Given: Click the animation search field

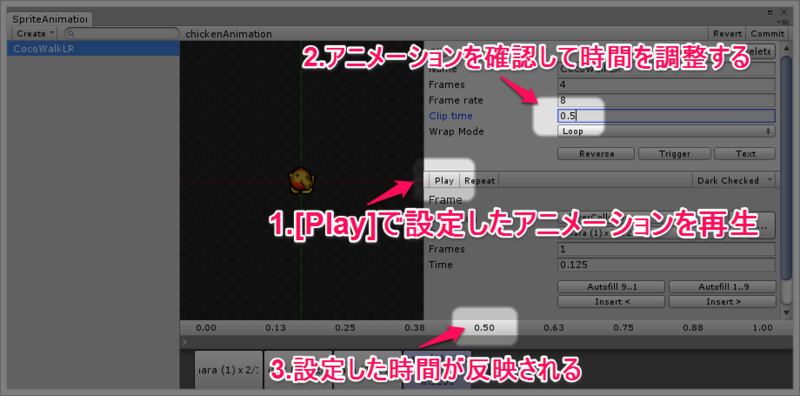Looking at the screenshot, I should click(122, 34).
